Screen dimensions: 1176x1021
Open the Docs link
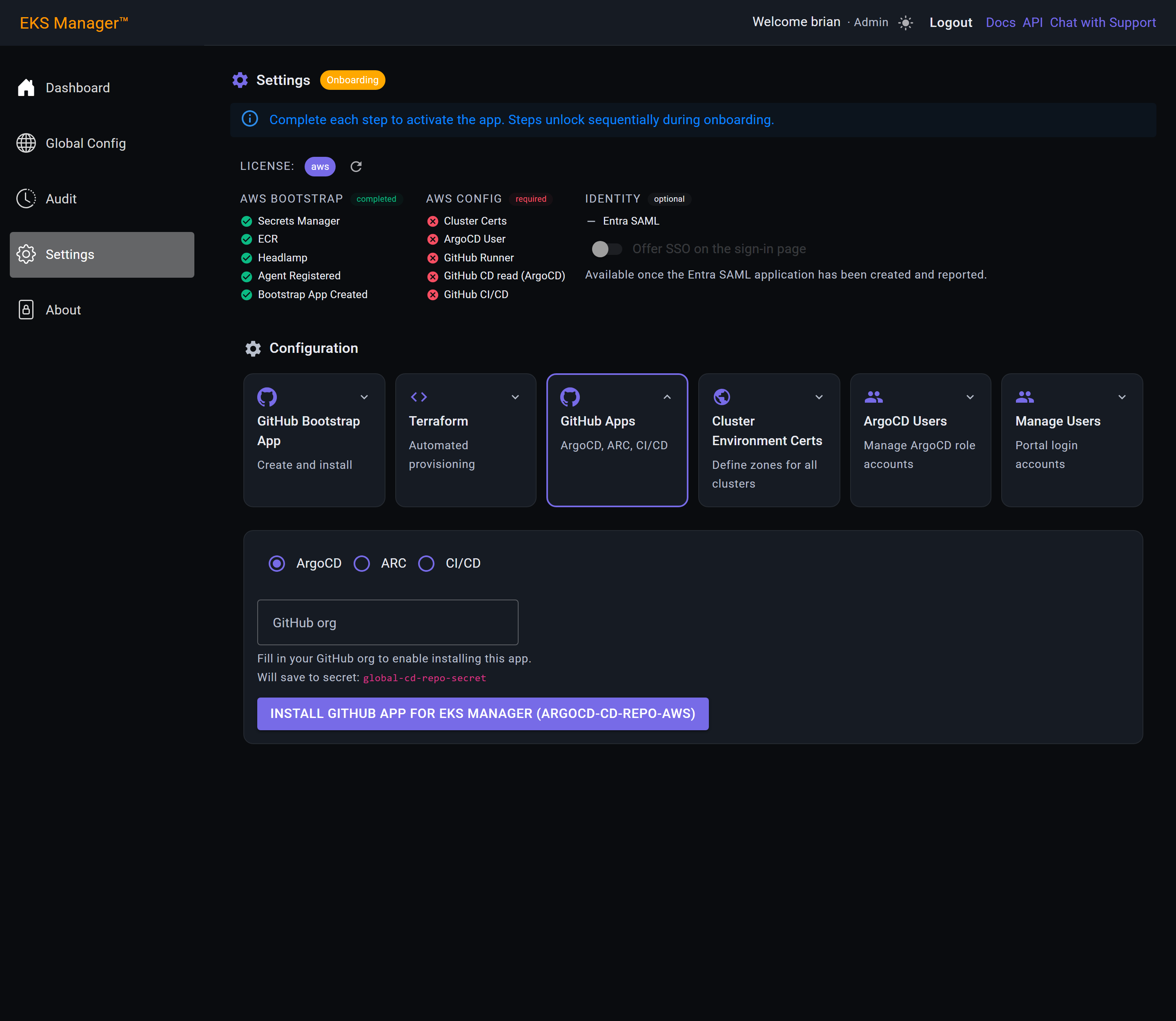pyautogui.click(x=1000, y=23)
